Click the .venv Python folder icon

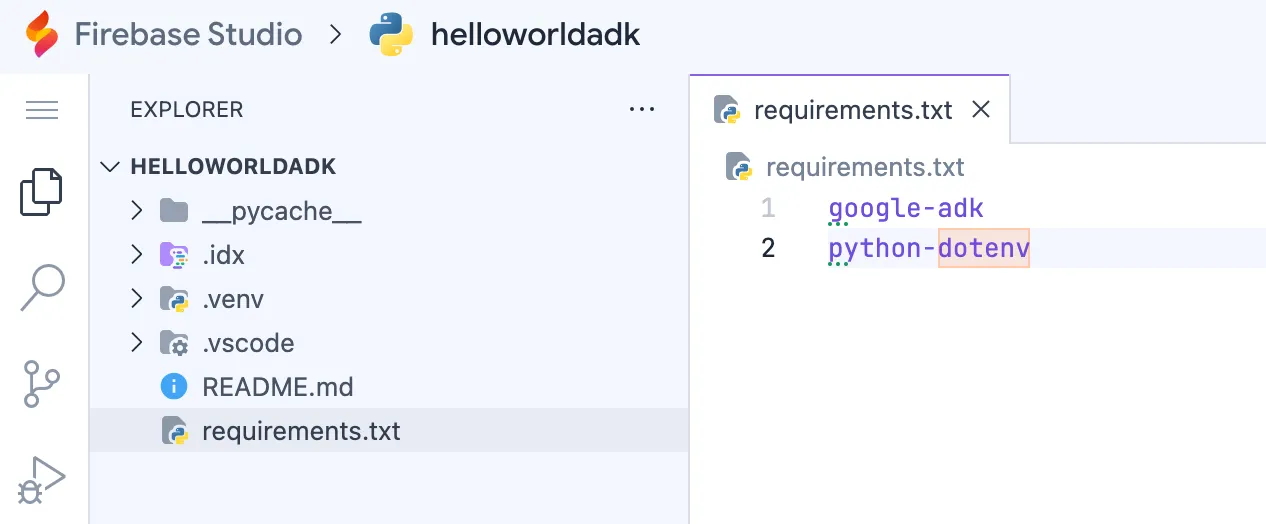click(x=174, y=299)
